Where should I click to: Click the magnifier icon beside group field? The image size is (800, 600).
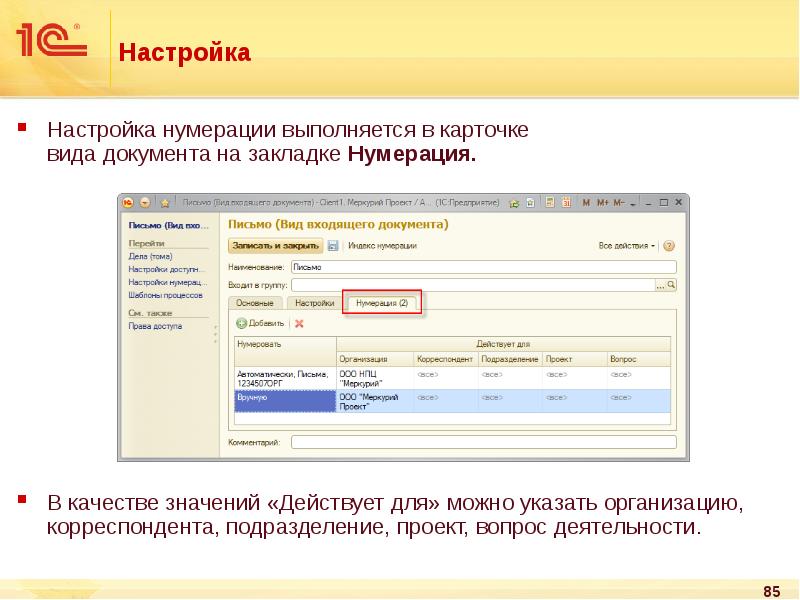click(x=672, y=285)
